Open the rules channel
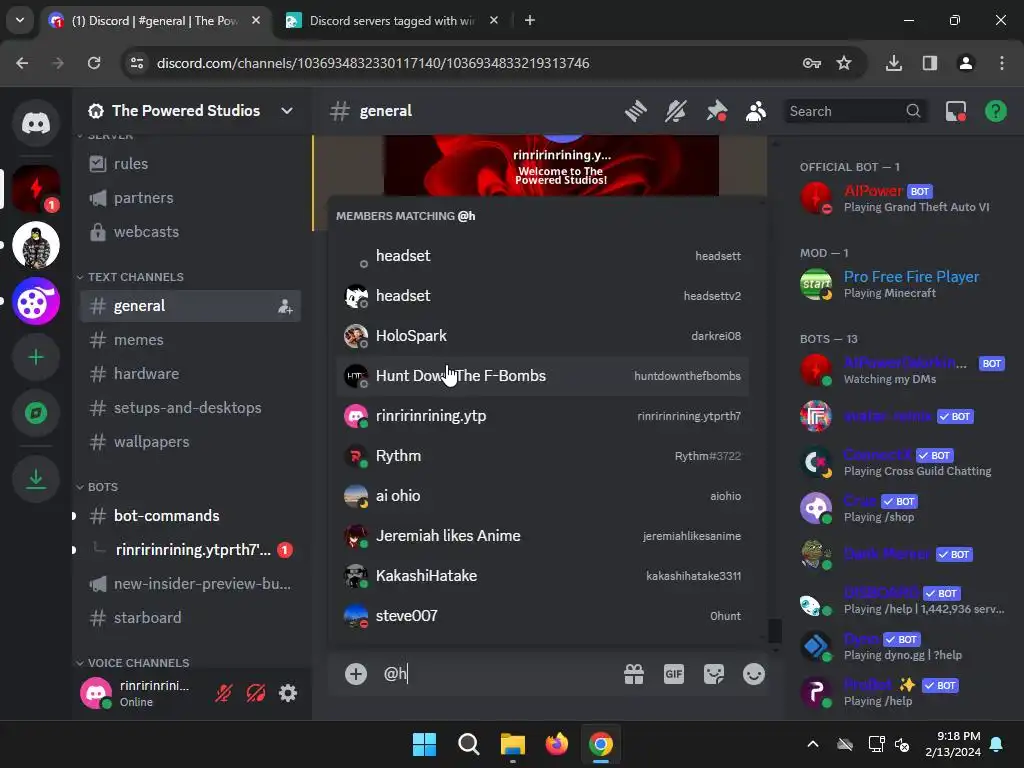This screenshot has height=768, width=1024. tap(190, 164)
